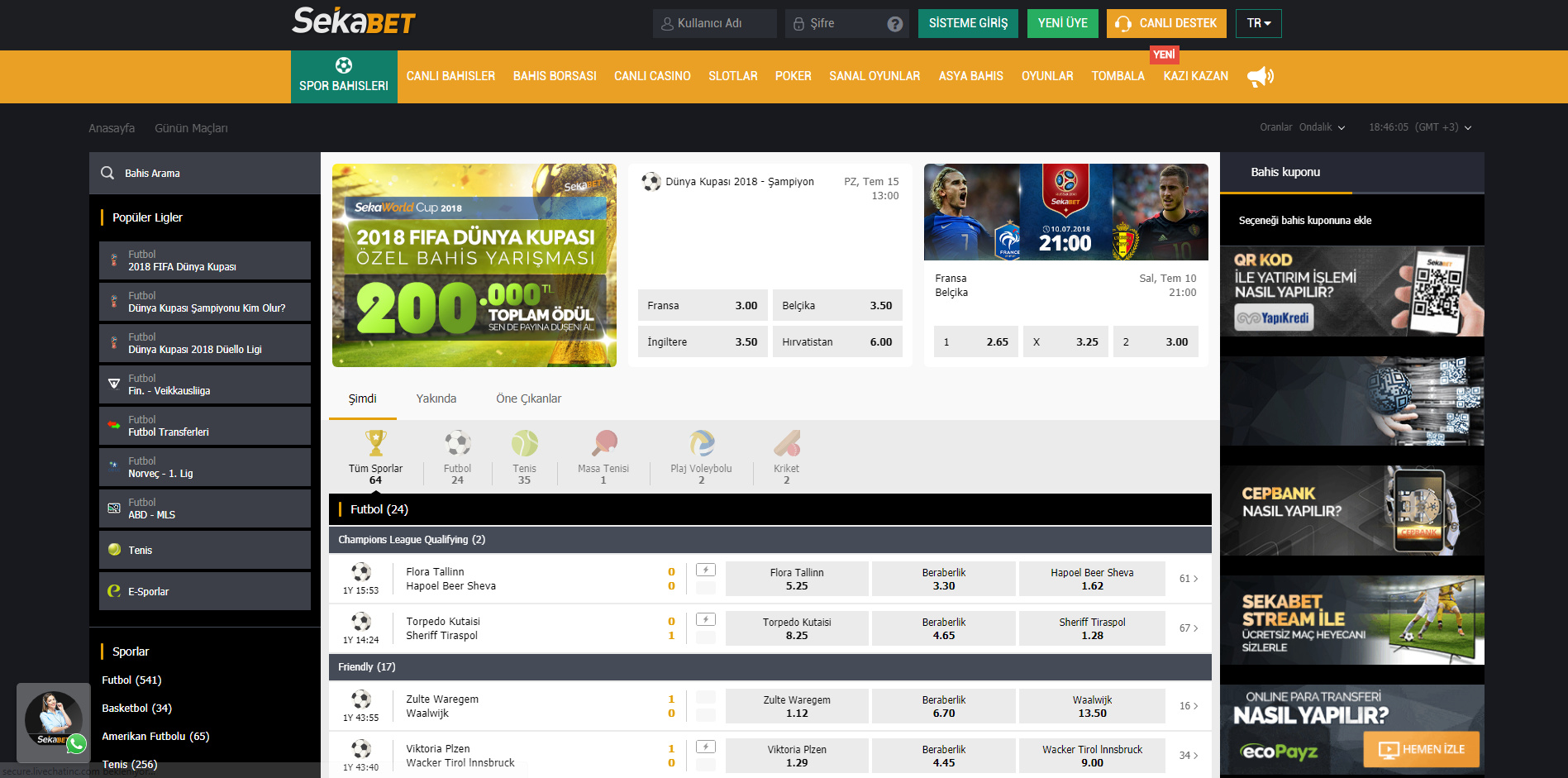
Task: Bet on Fransa 3.00 to win World Cup
Action: 703,305
